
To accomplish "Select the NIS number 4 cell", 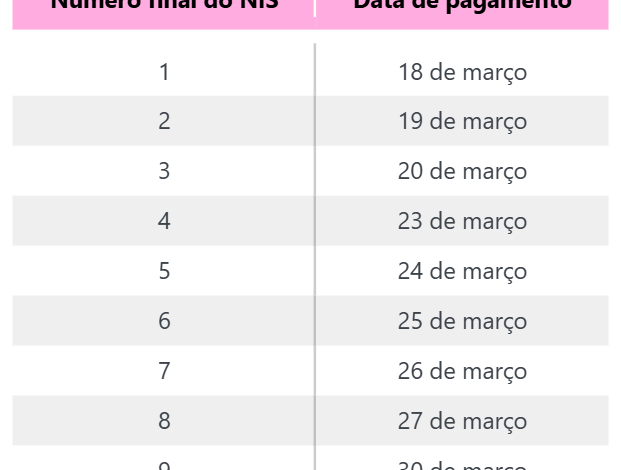I will pos(164,221).
